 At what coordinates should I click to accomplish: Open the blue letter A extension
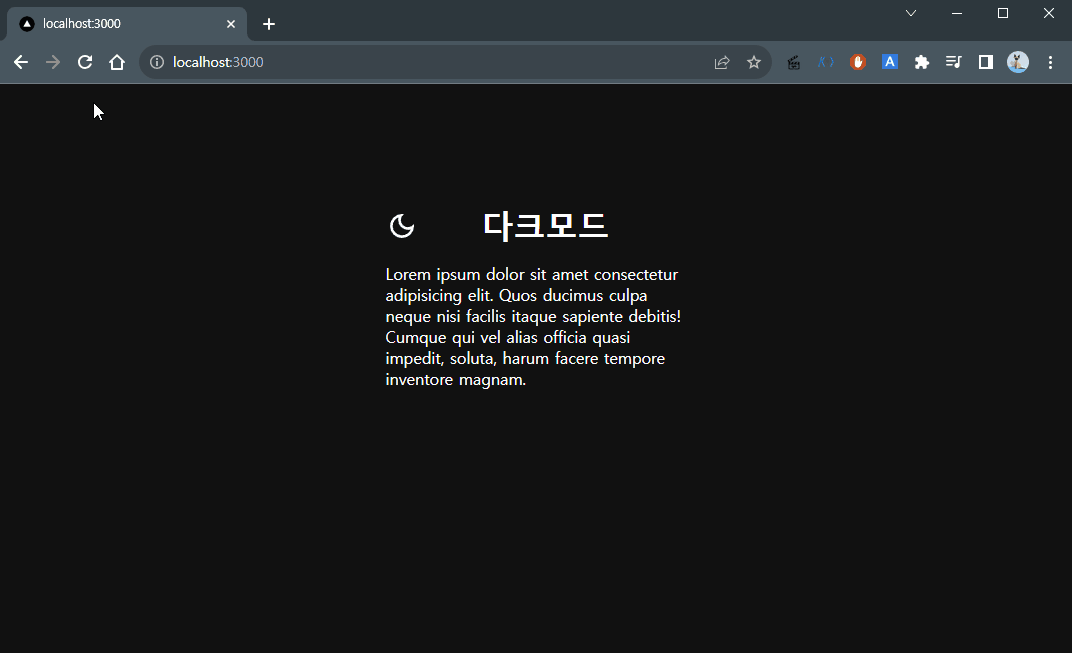[890, 62]
